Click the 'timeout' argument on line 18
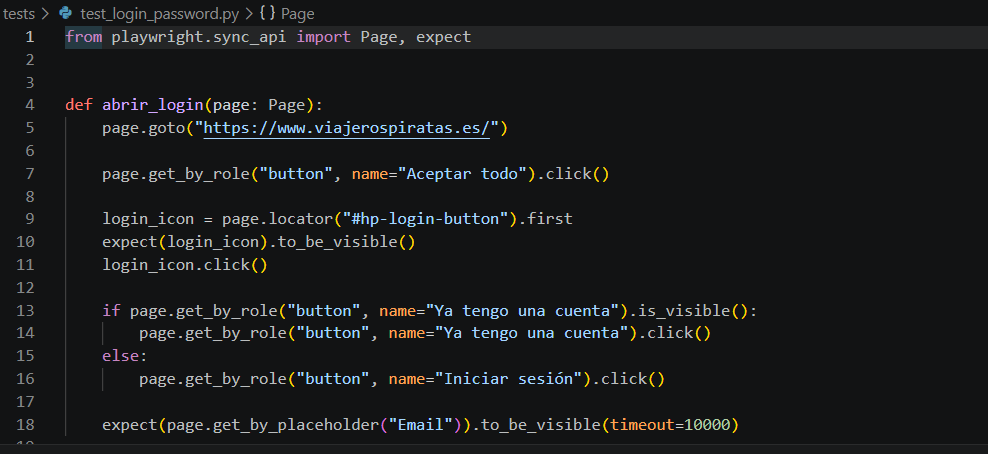Image resolution: width=988 pixels, height=455 pixels. 643,425
